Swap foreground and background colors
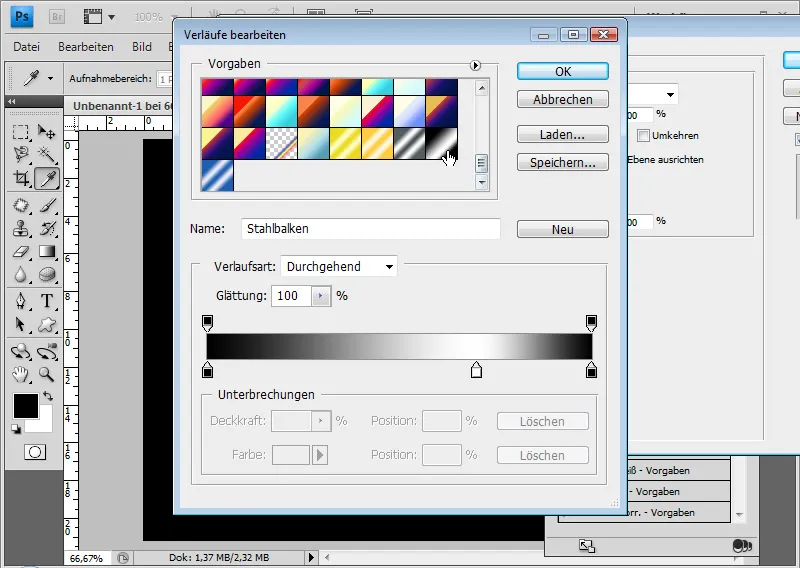 tap(47, 396)
